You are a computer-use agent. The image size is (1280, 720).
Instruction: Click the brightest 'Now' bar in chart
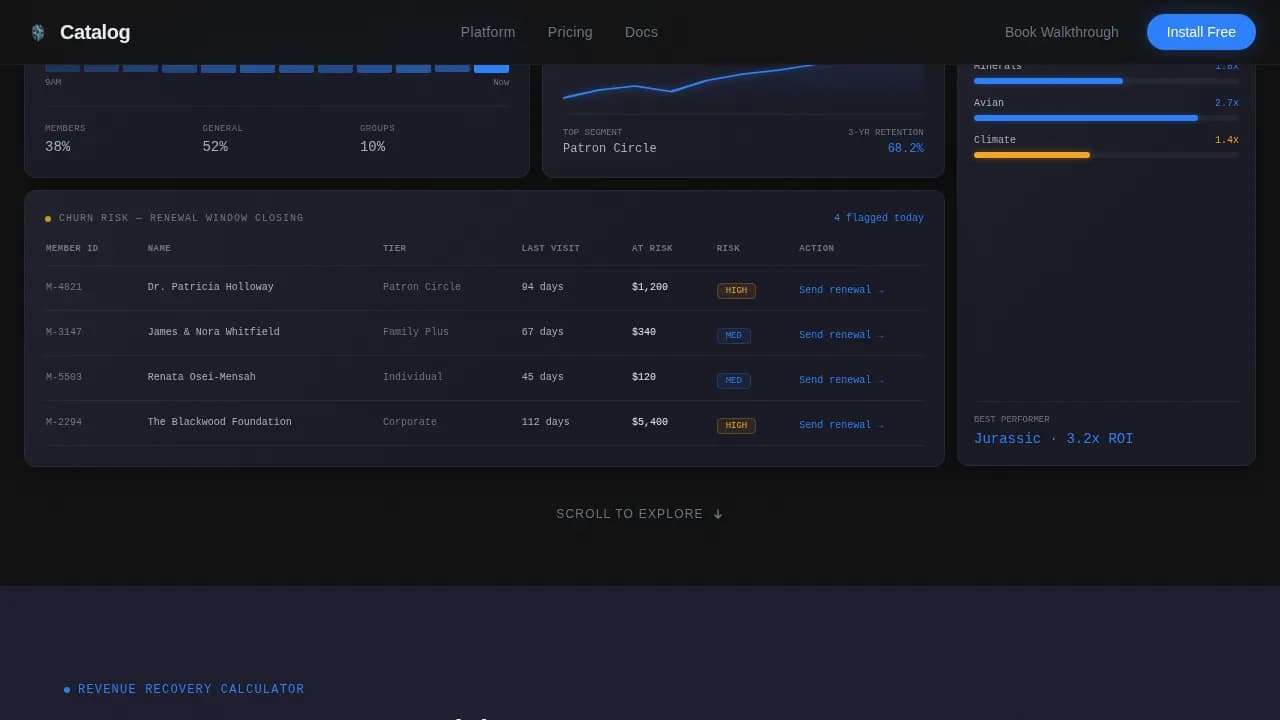(x=491, y=69)
